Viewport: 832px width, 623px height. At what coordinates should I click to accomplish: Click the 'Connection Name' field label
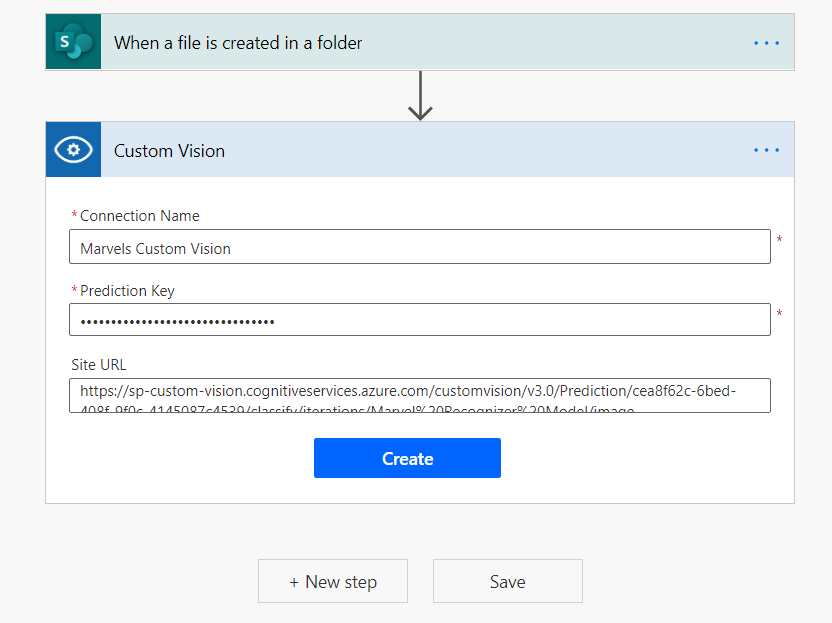[x=139, y=216]
